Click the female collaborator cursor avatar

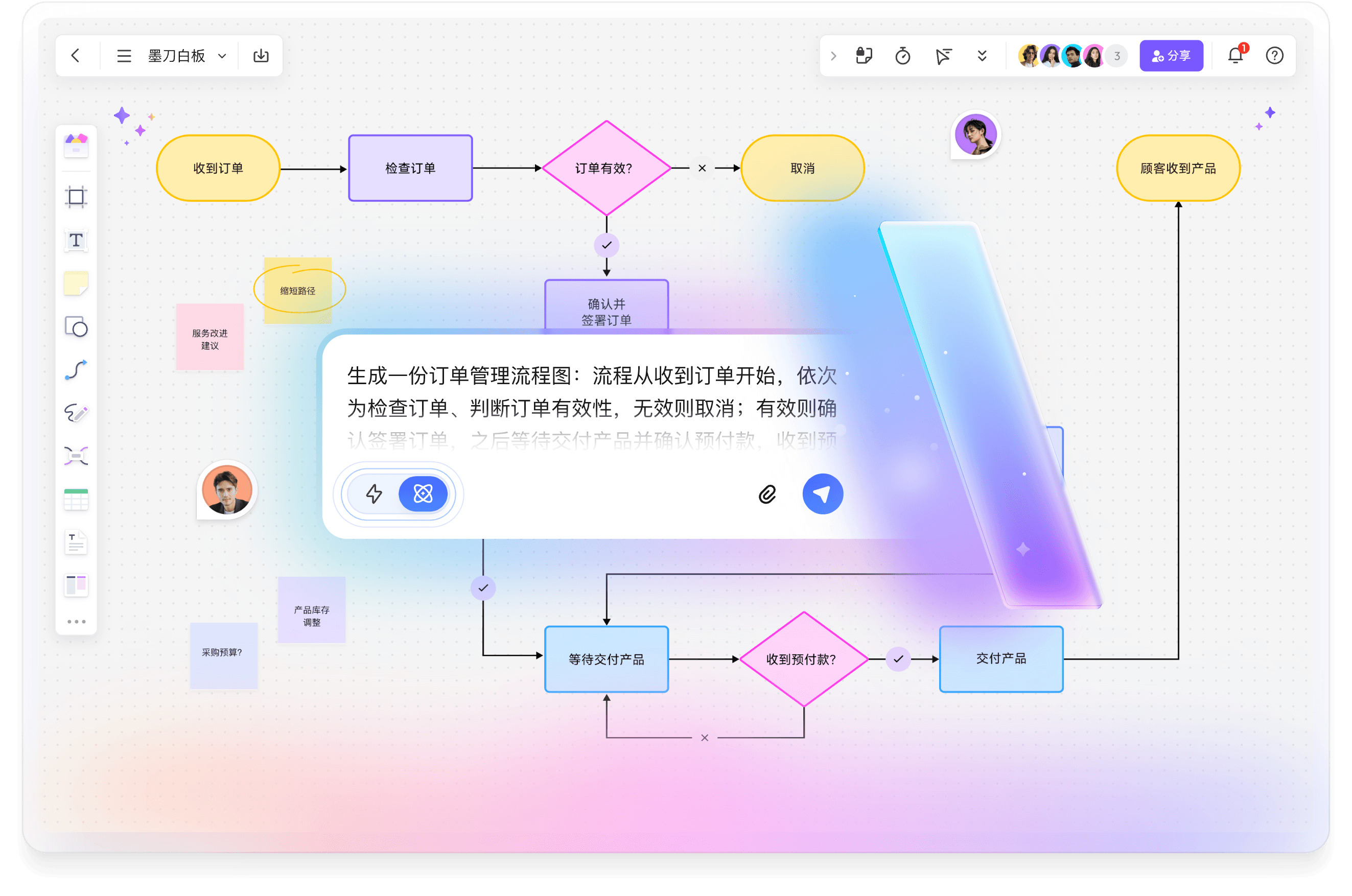tap(975, 135)
